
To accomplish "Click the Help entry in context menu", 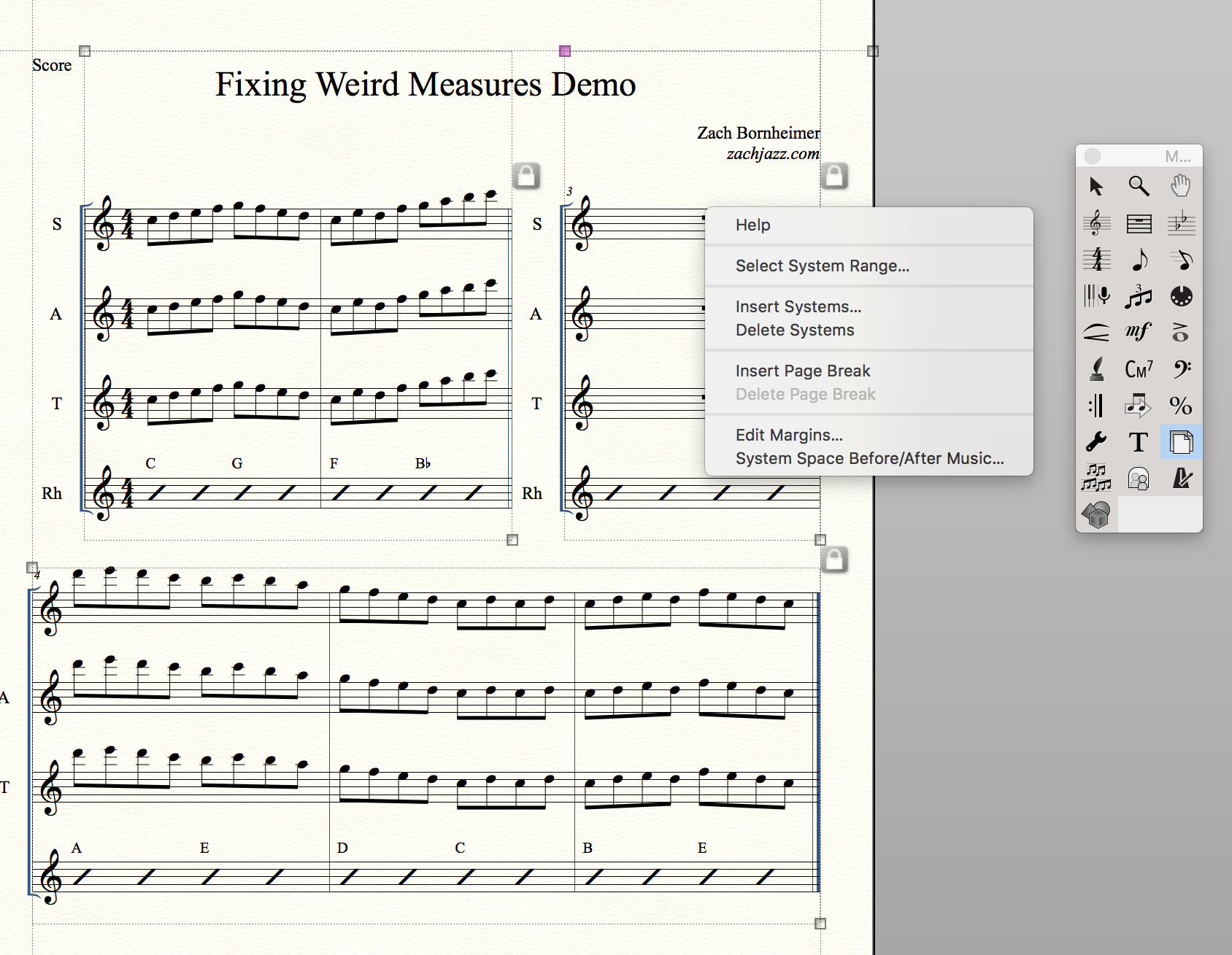I will pos(752,225).
